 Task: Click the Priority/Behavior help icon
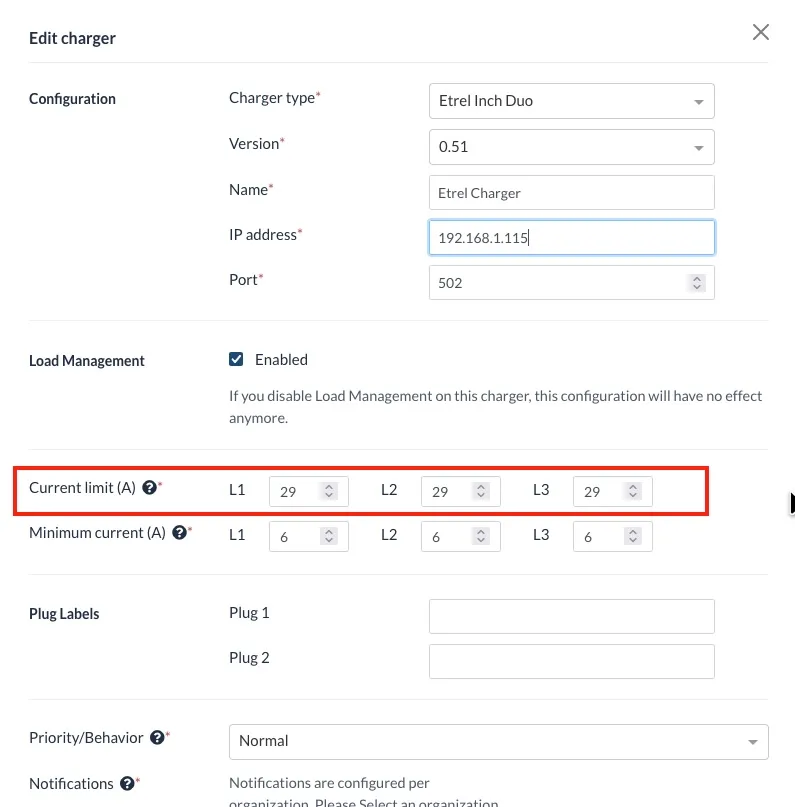(157, 738)
